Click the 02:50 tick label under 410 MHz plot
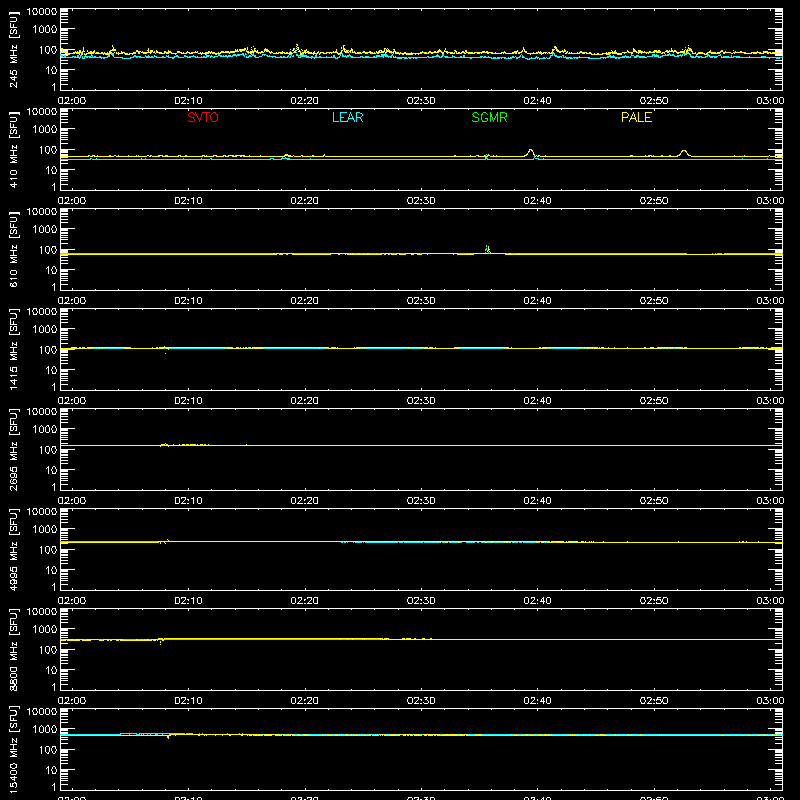 [x=654, y=201]
